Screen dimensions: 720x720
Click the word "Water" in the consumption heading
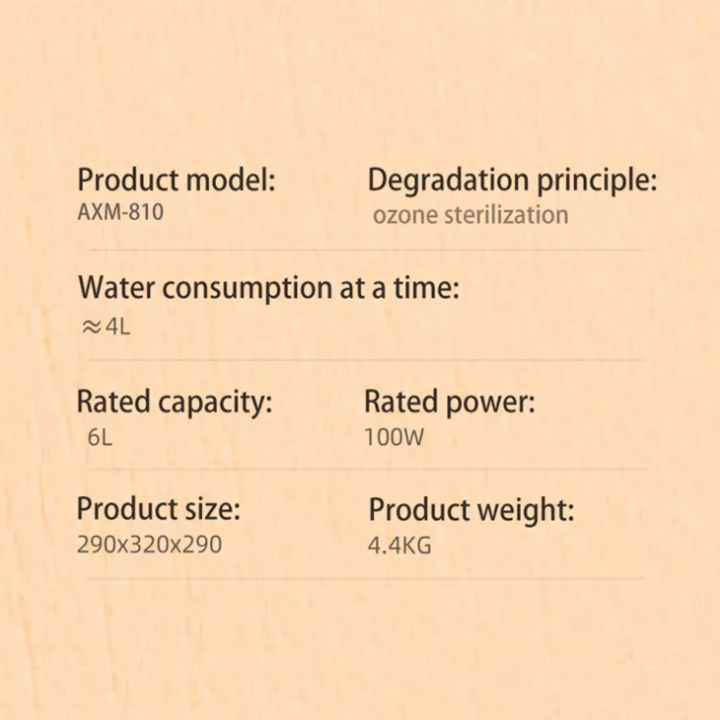(x=117, y=288)
